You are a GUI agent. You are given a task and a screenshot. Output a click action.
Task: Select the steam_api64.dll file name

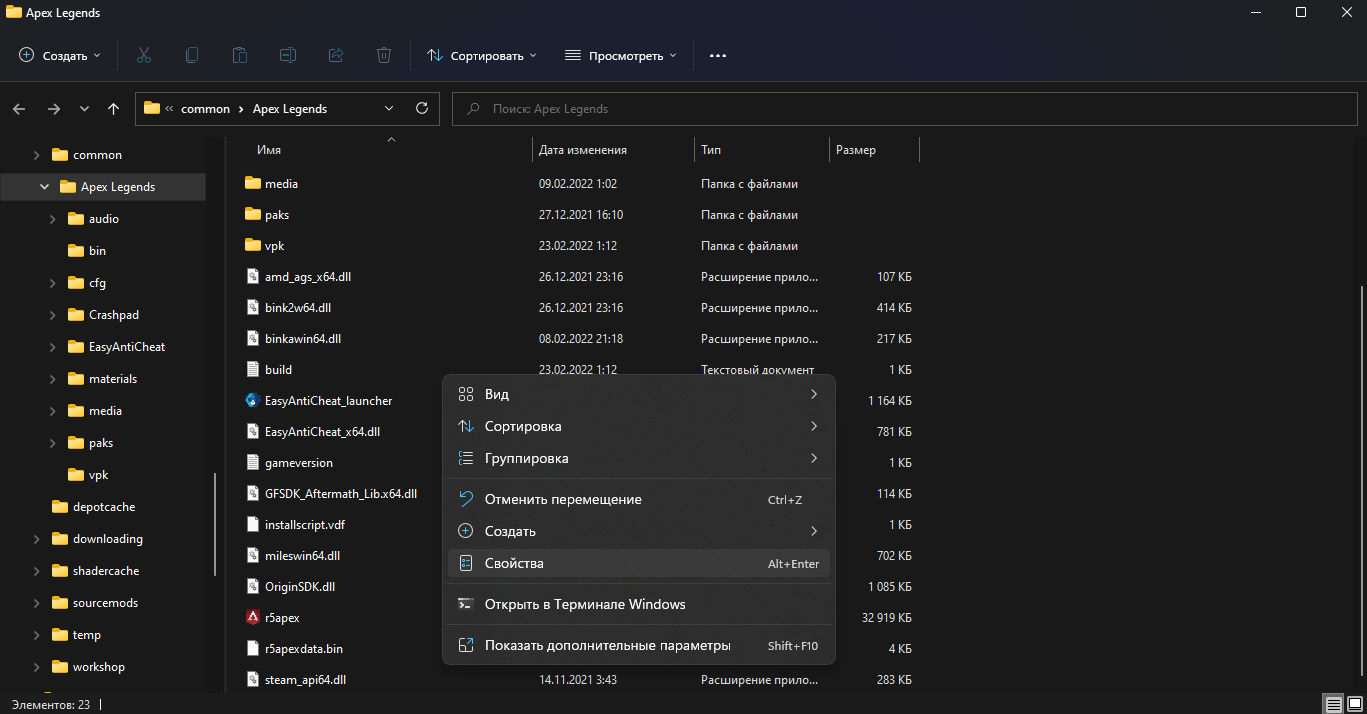coord(305,679)
